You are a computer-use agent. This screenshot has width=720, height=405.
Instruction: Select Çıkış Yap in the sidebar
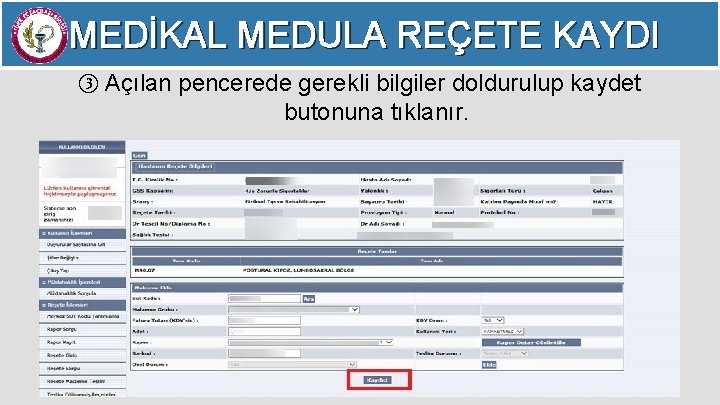58,271
